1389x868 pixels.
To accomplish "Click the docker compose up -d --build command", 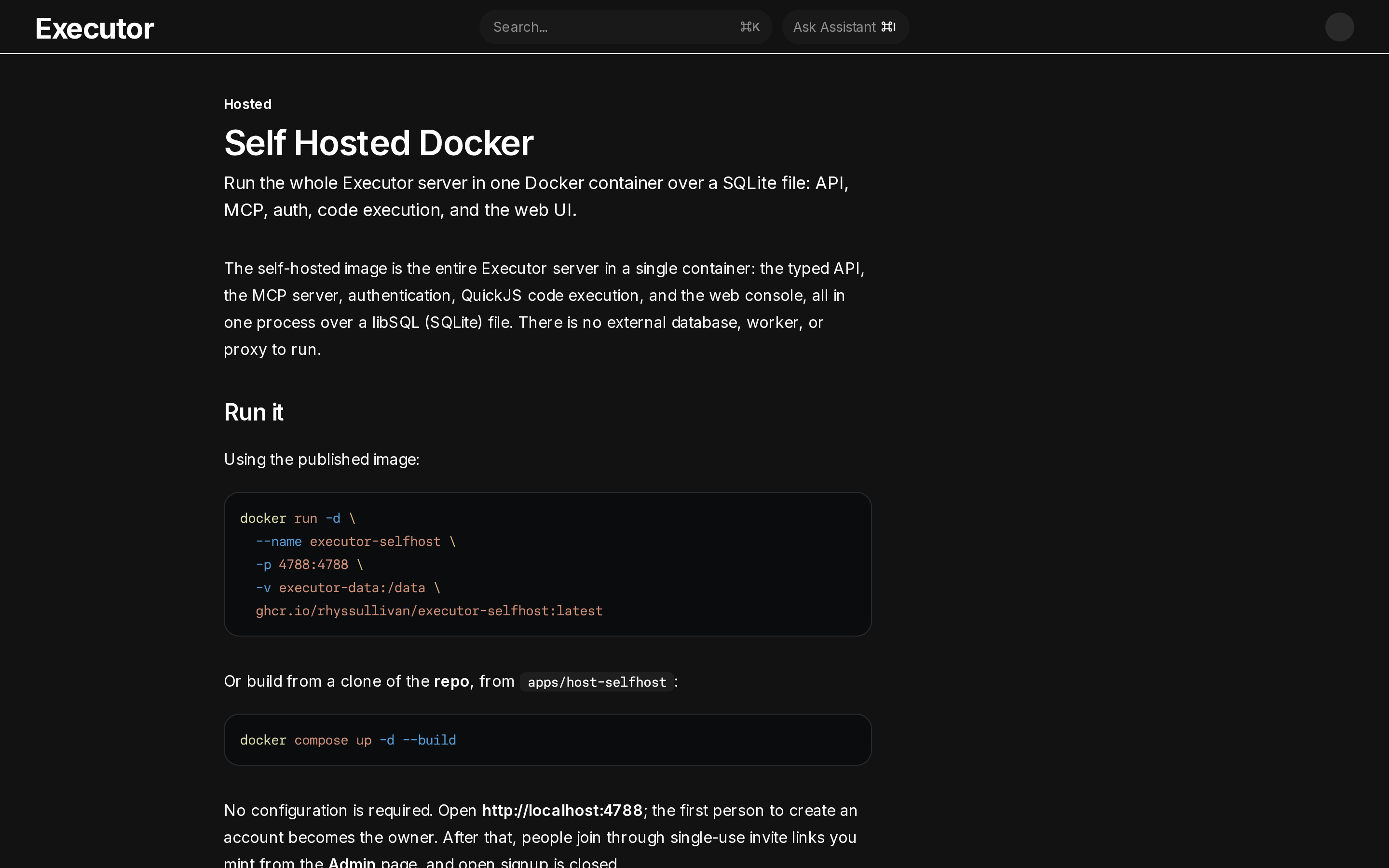I will (348, 740).
